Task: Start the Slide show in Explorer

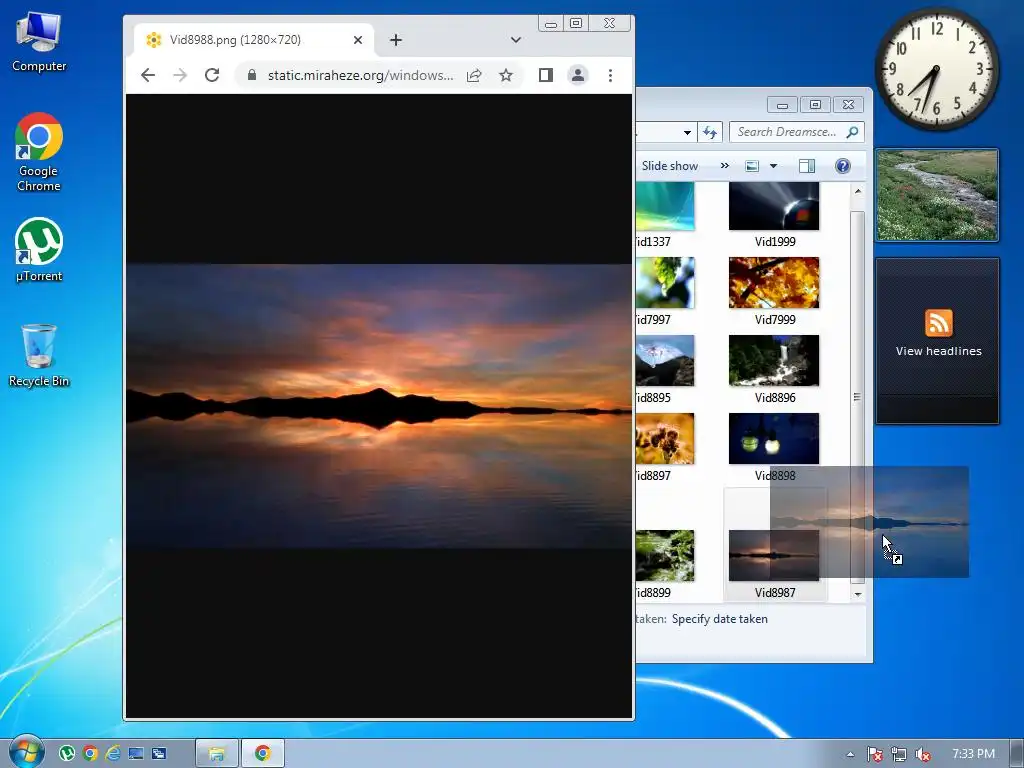Action: (x=670, y=166)
